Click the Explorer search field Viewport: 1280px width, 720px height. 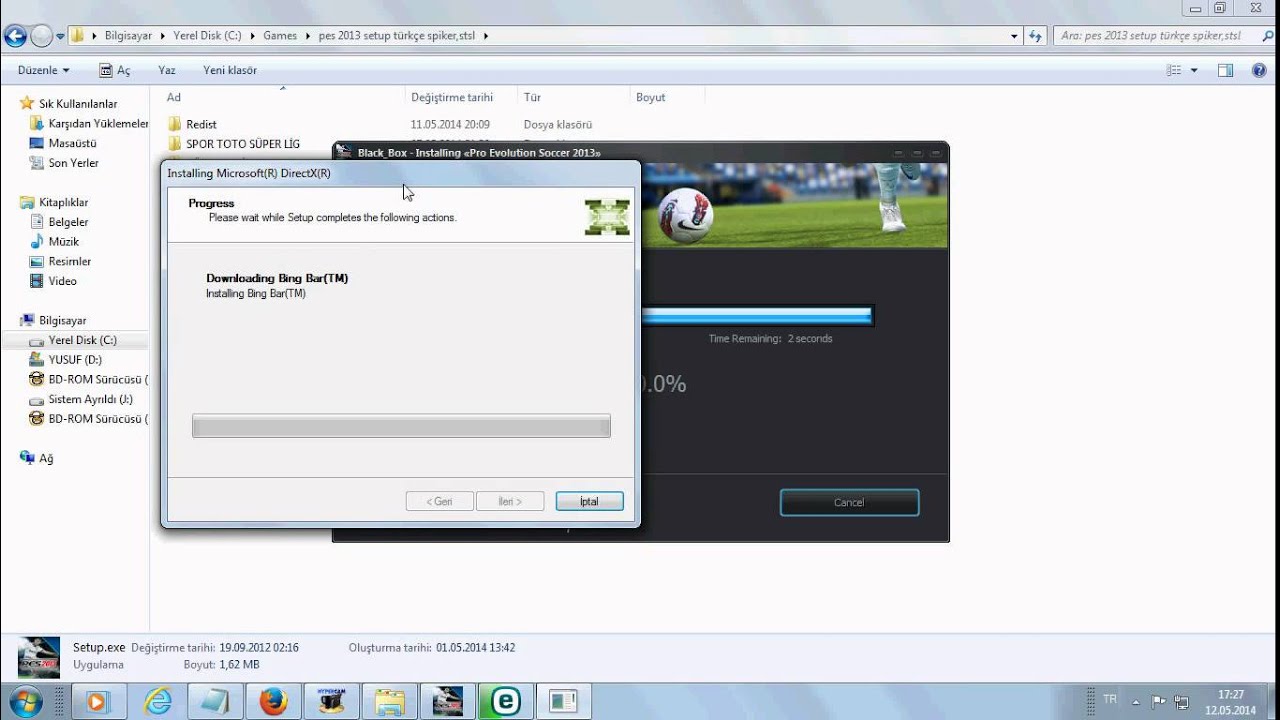(1155, 36)
